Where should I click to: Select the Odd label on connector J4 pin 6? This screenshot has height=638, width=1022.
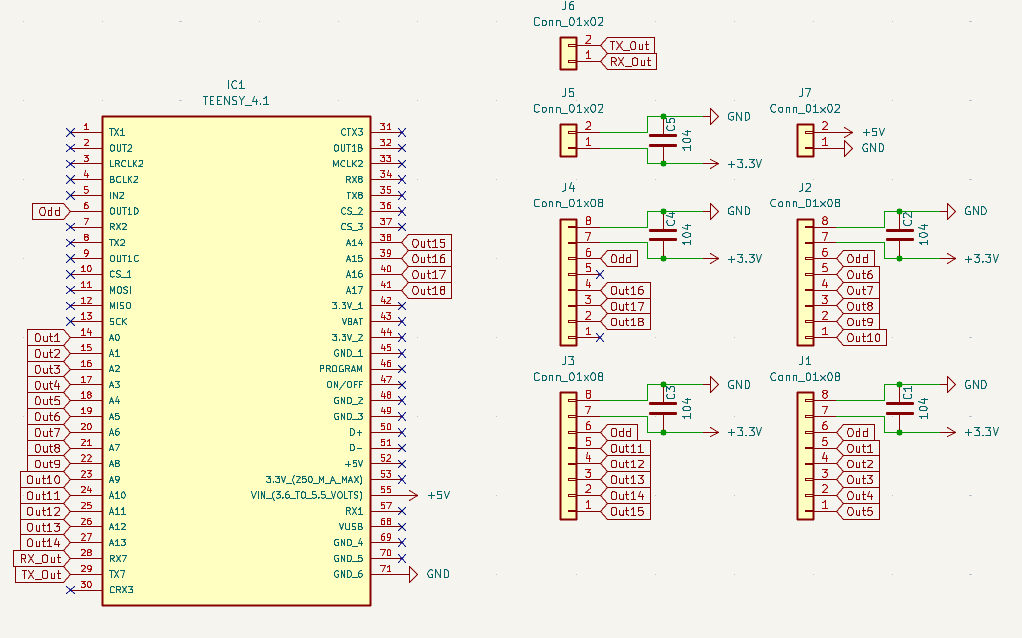[x=619, y=259]
